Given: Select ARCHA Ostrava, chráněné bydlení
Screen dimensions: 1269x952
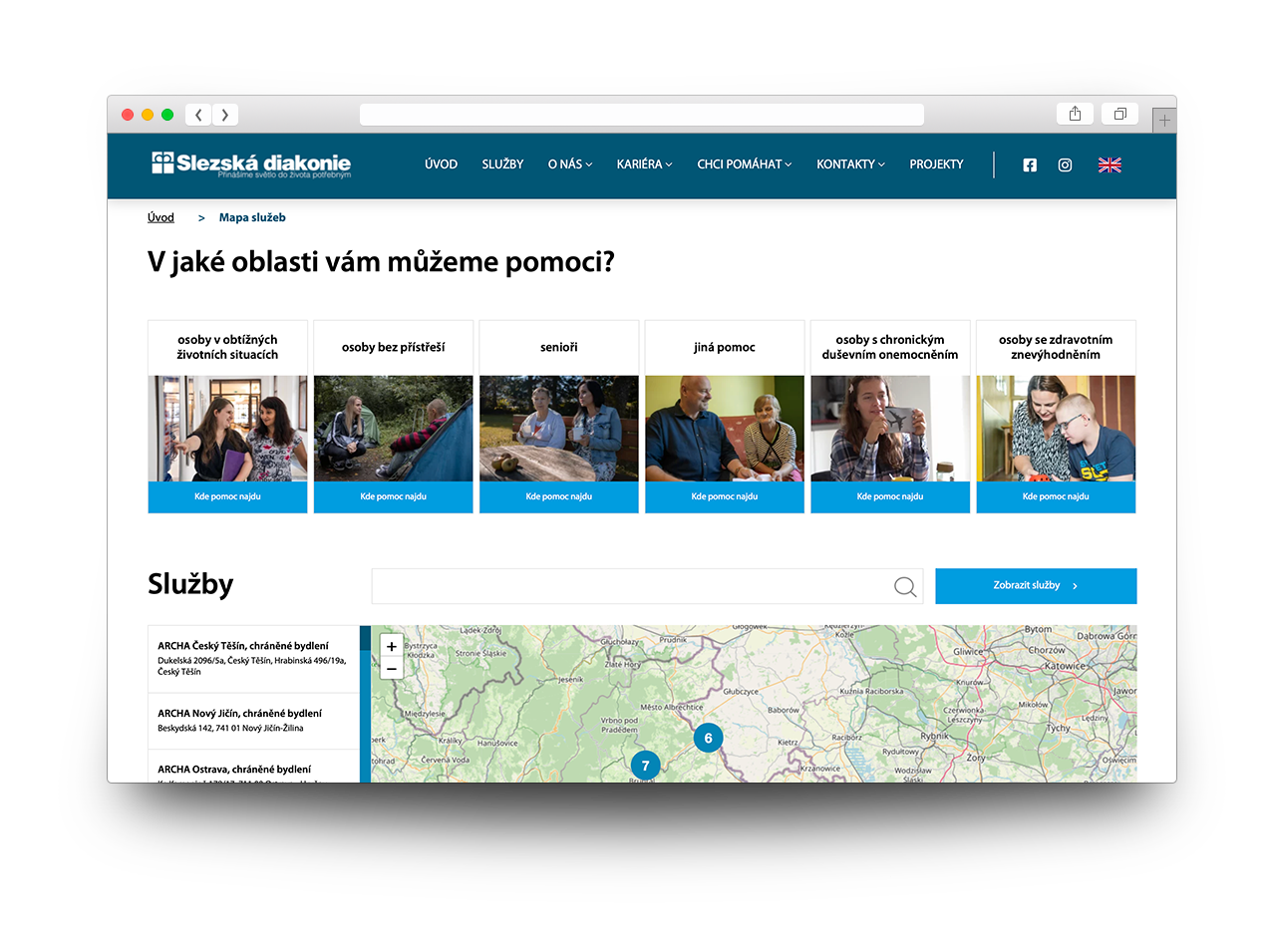Looking at the screenshot, I should [x=253, y=767].
